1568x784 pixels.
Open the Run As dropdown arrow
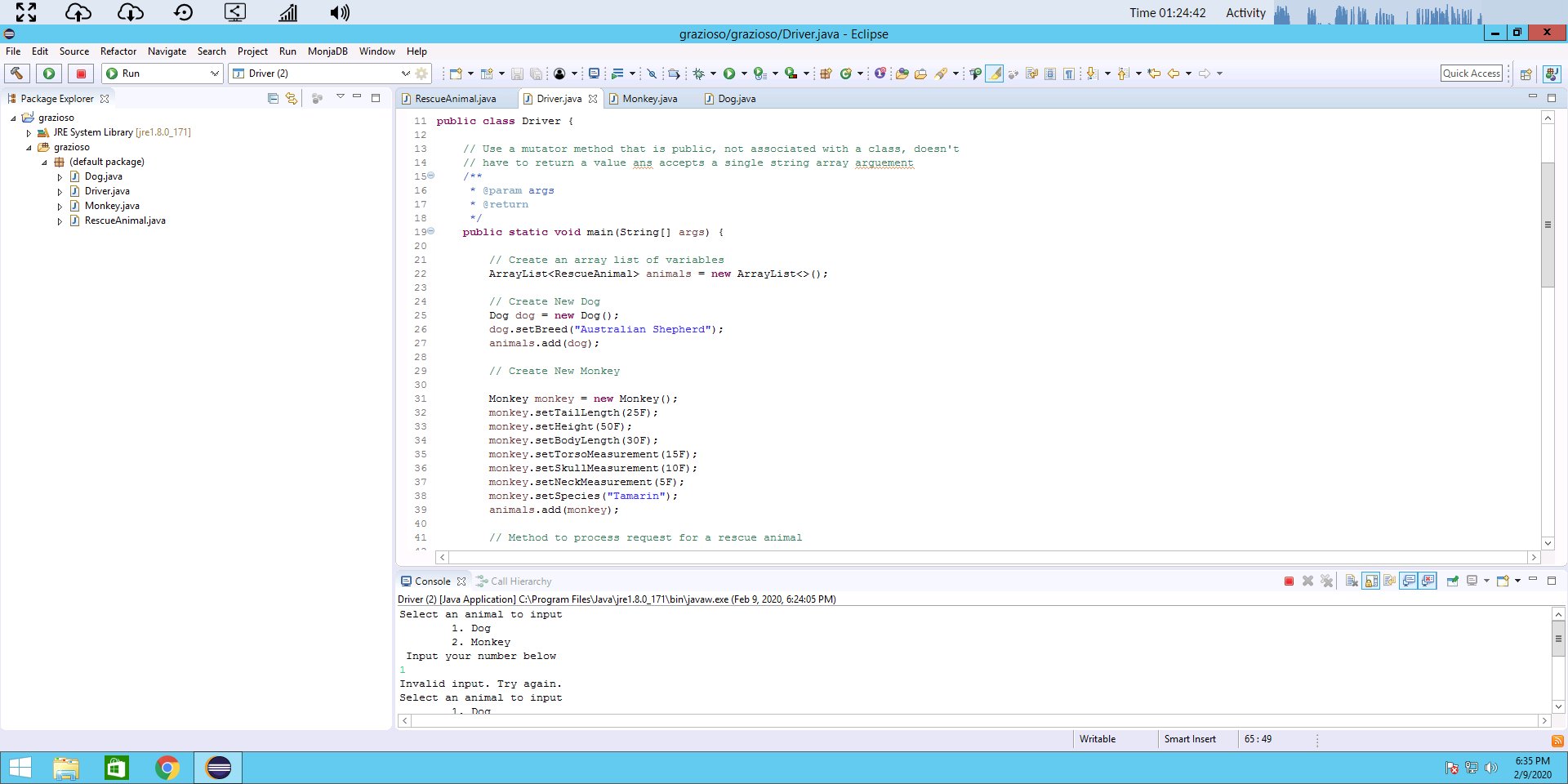click(744, 73)
